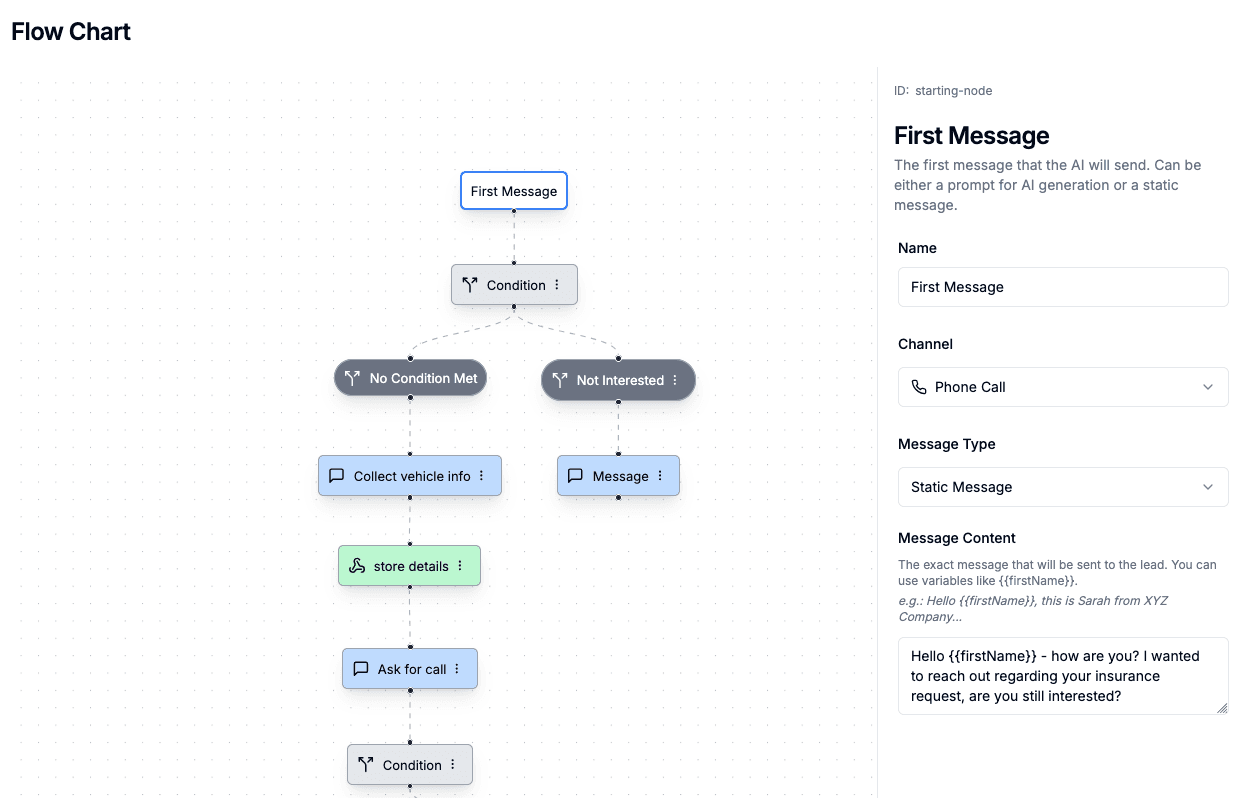Expand the options menu on Not Interested branch
The height and width of the screenshot is (798, 1259).
tap(676, 380)
